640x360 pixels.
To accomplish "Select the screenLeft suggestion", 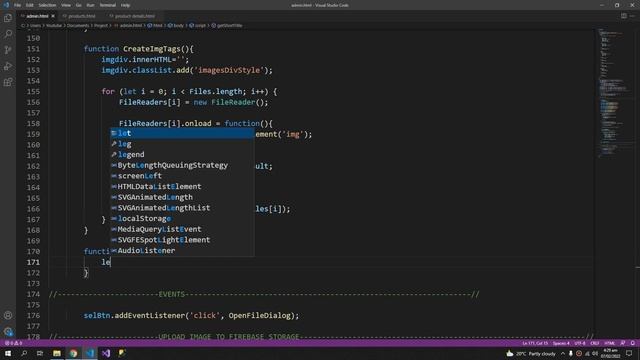I will (182, 176).
